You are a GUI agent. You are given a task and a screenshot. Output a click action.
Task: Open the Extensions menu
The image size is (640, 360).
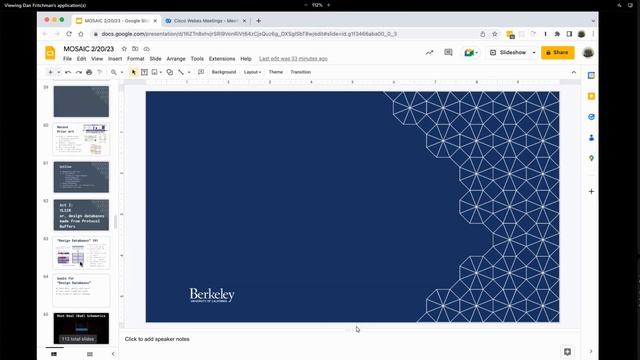[222, 59]
